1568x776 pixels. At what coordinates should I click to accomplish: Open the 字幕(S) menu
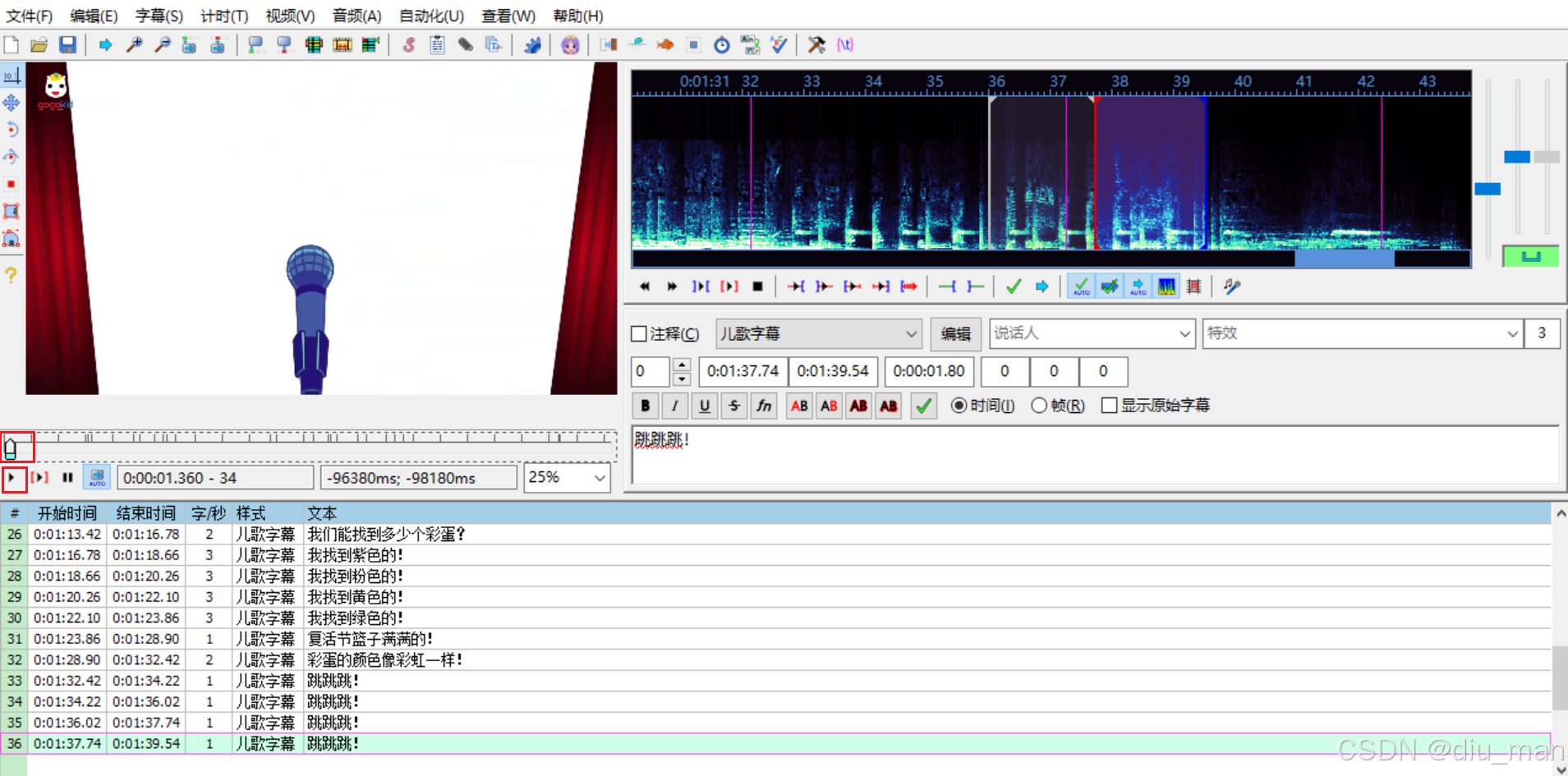click(159, 16)
